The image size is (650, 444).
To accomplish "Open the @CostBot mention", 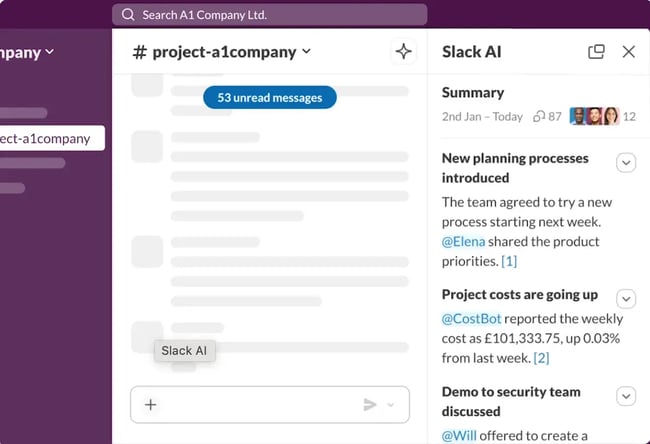I will (471, 319).
